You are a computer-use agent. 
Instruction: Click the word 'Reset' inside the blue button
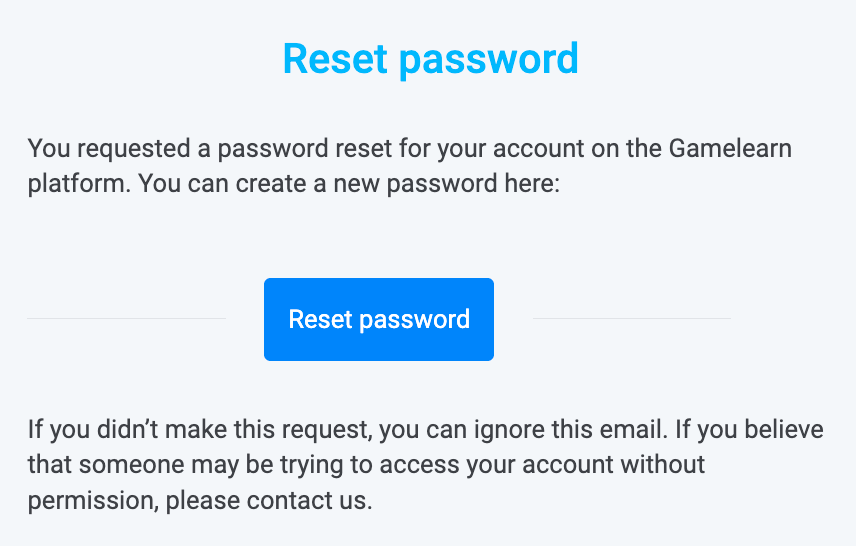320,319
